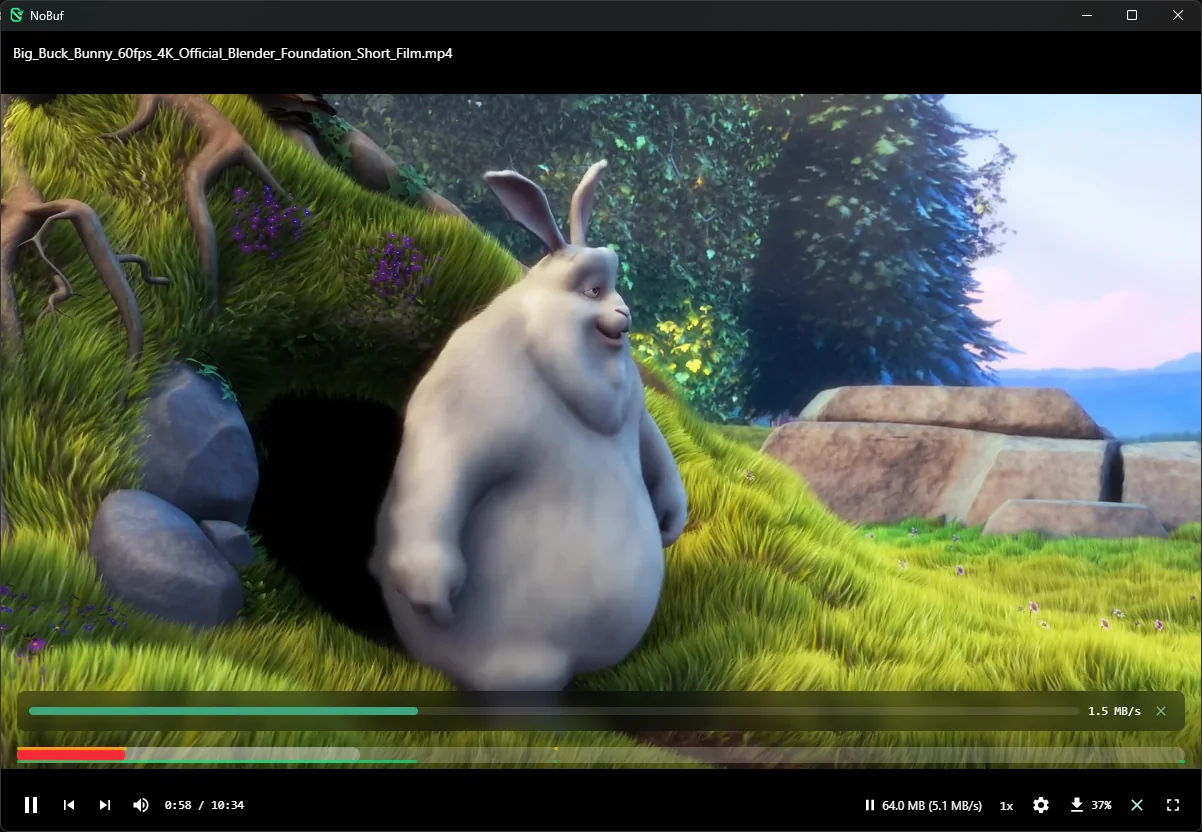1202x832 pixels.
Task: Mute the audio with speaker icon
Action: 141,805
